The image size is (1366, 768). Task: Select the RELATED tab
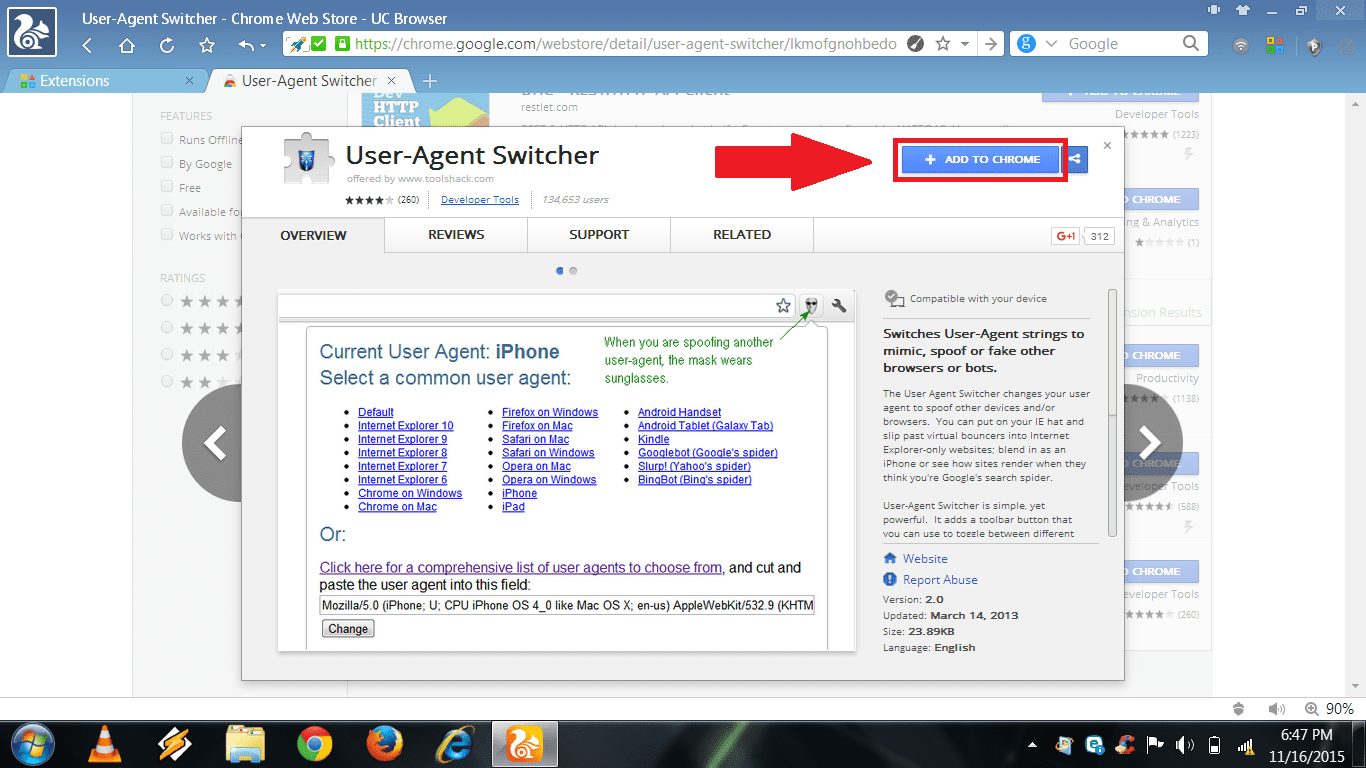tap(742, 235)
